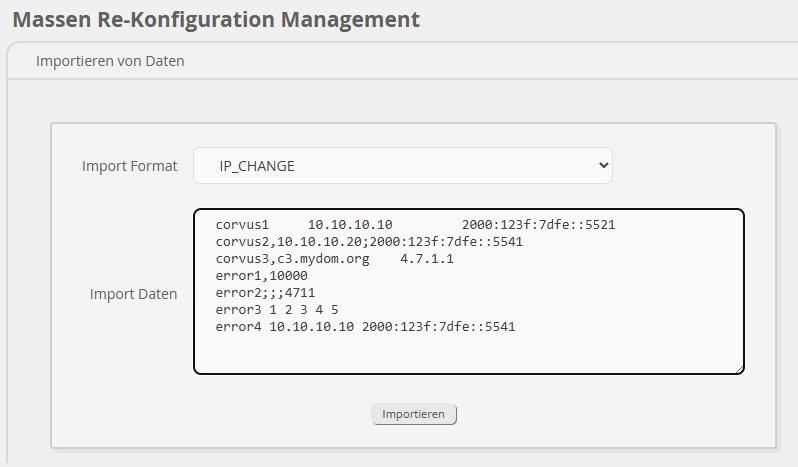Open the Import Format dropdown
Image resolution: width=798 pixels, height=467 pixels.
[402, 166]
